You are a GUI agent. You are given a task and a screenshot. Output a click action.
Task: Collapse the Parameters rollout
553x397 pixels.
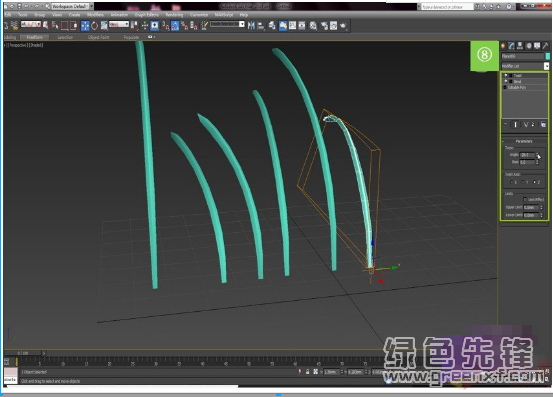[524, 141]
